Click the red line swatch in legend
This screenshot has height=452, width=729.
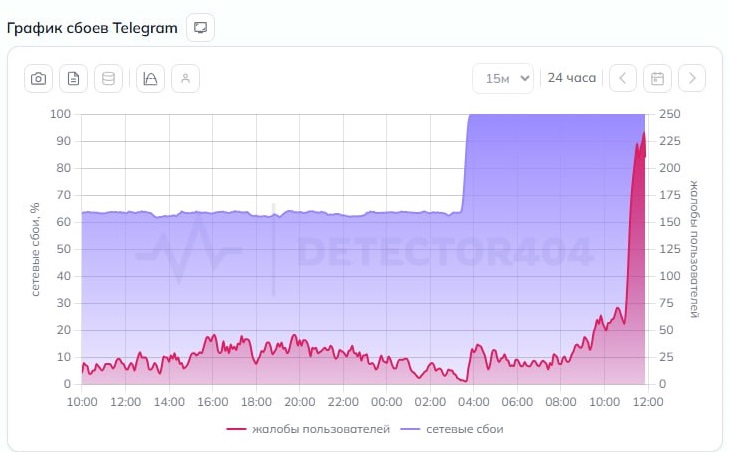tap(236, 428)
